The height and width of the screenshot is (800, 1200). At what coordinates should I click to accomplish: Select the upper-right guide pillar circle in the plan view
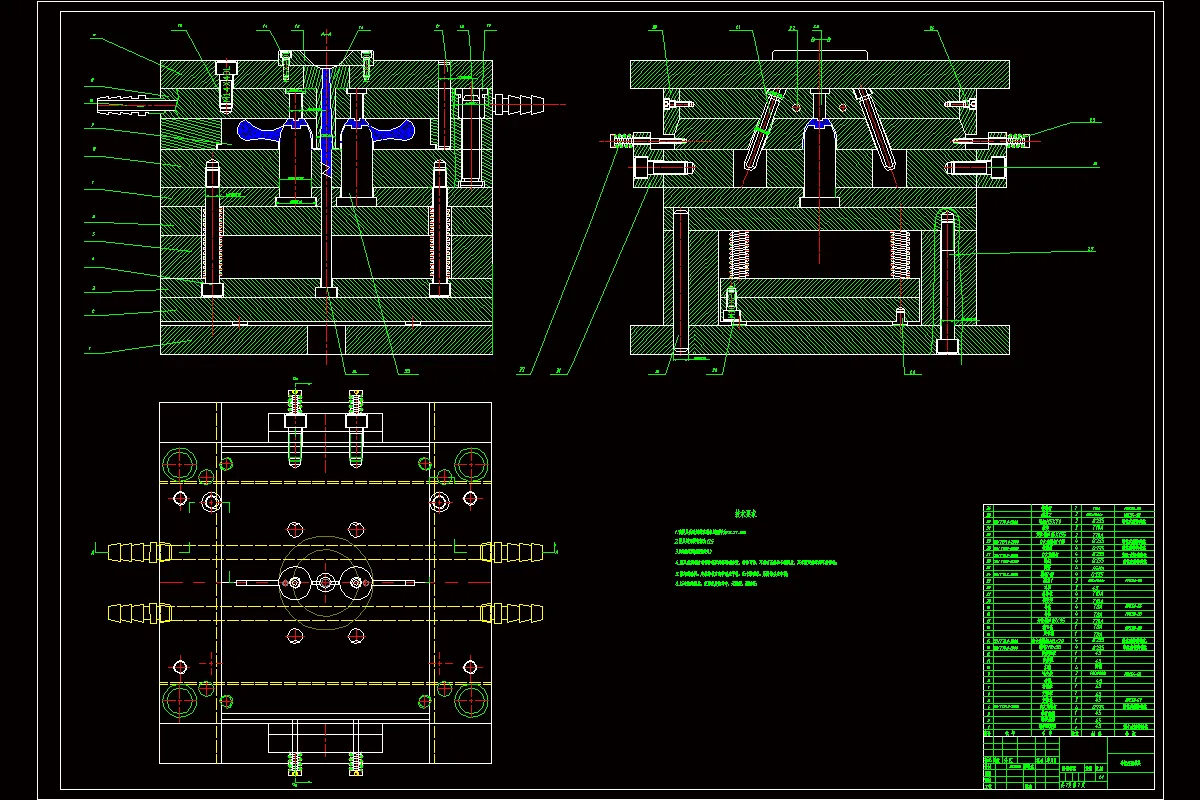pos(471,464)
